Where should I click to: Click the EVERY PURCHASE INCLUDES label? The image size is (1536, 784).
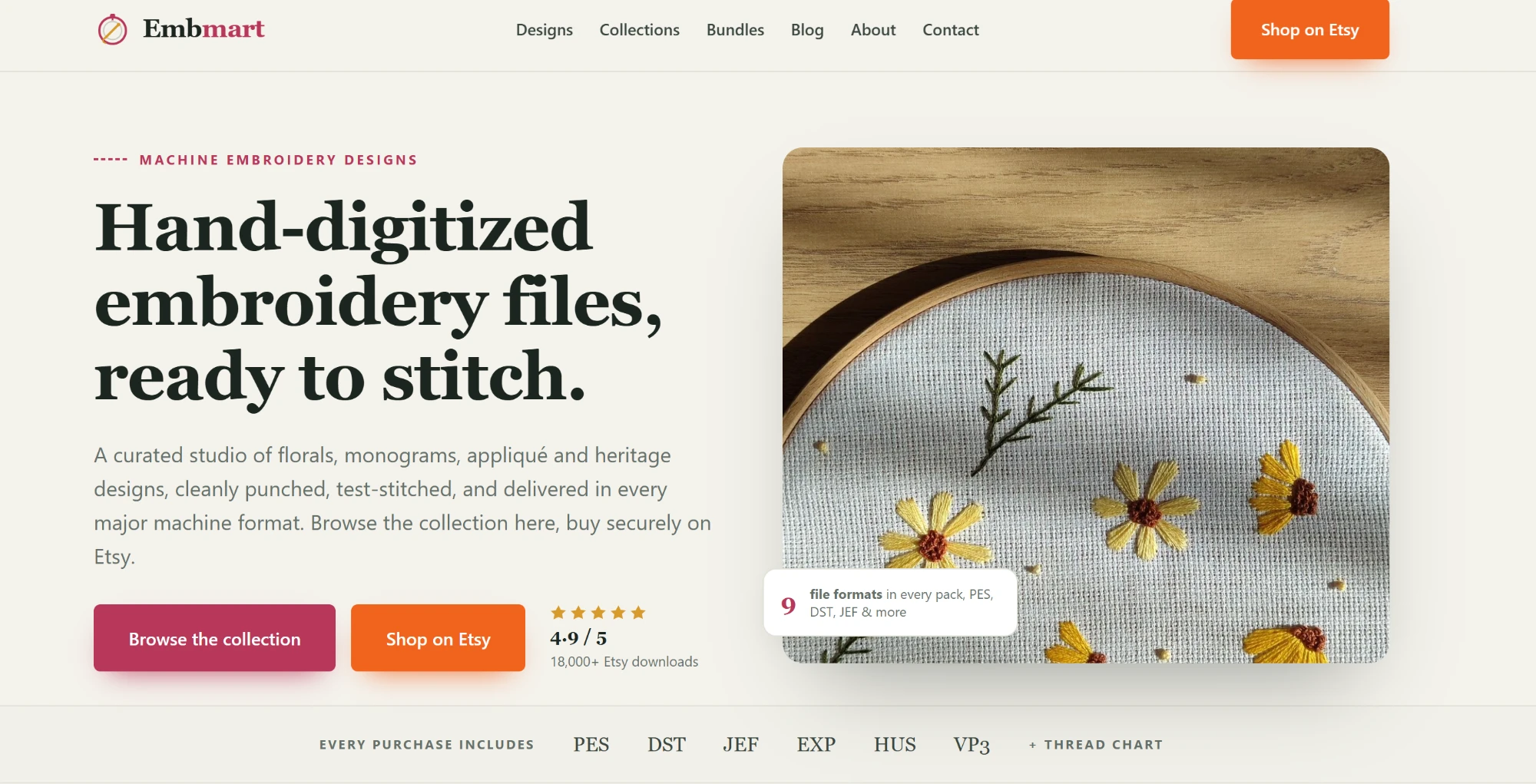click(427, 745)
